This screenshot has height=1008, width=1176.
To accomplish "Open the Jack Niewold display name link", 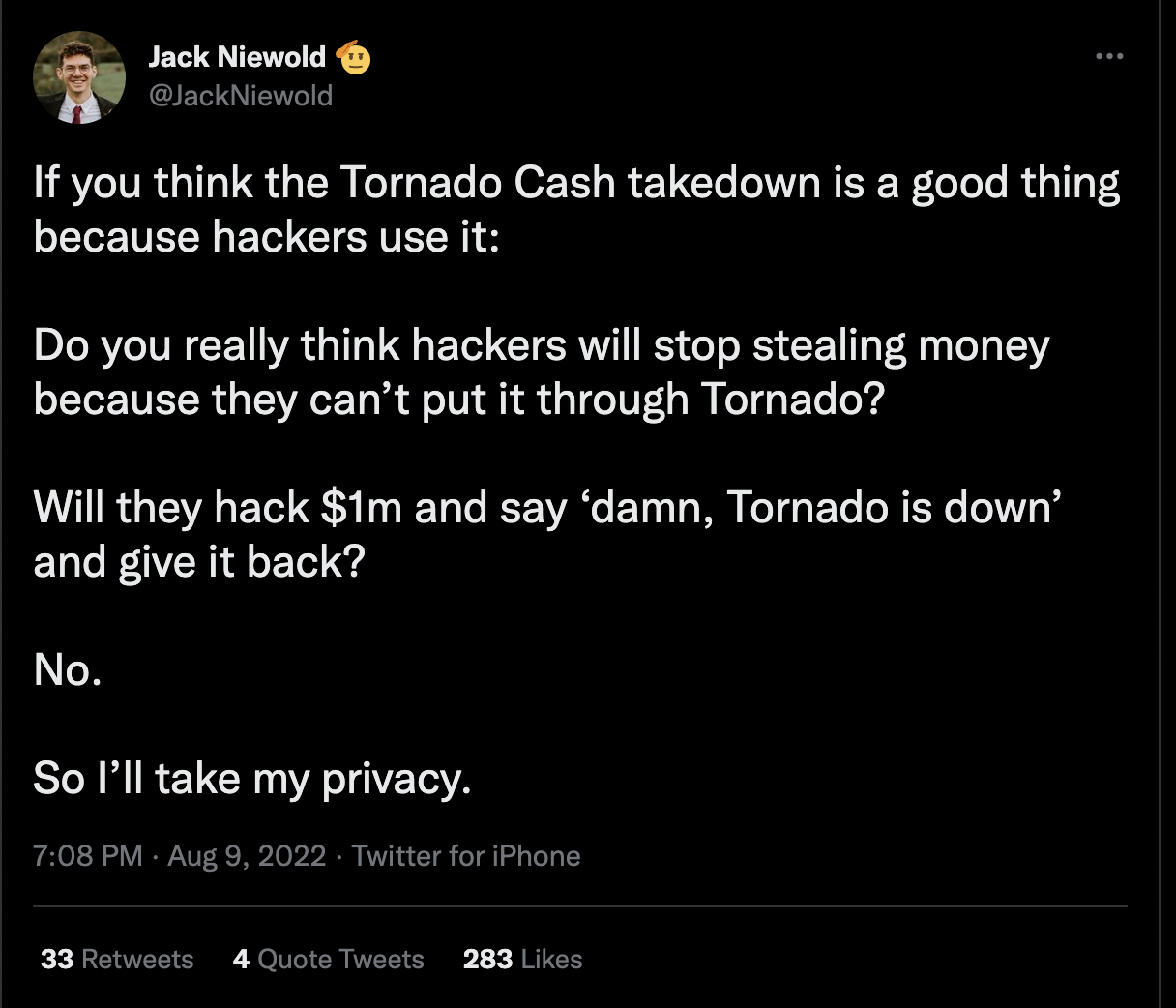I will pos(237,57).
